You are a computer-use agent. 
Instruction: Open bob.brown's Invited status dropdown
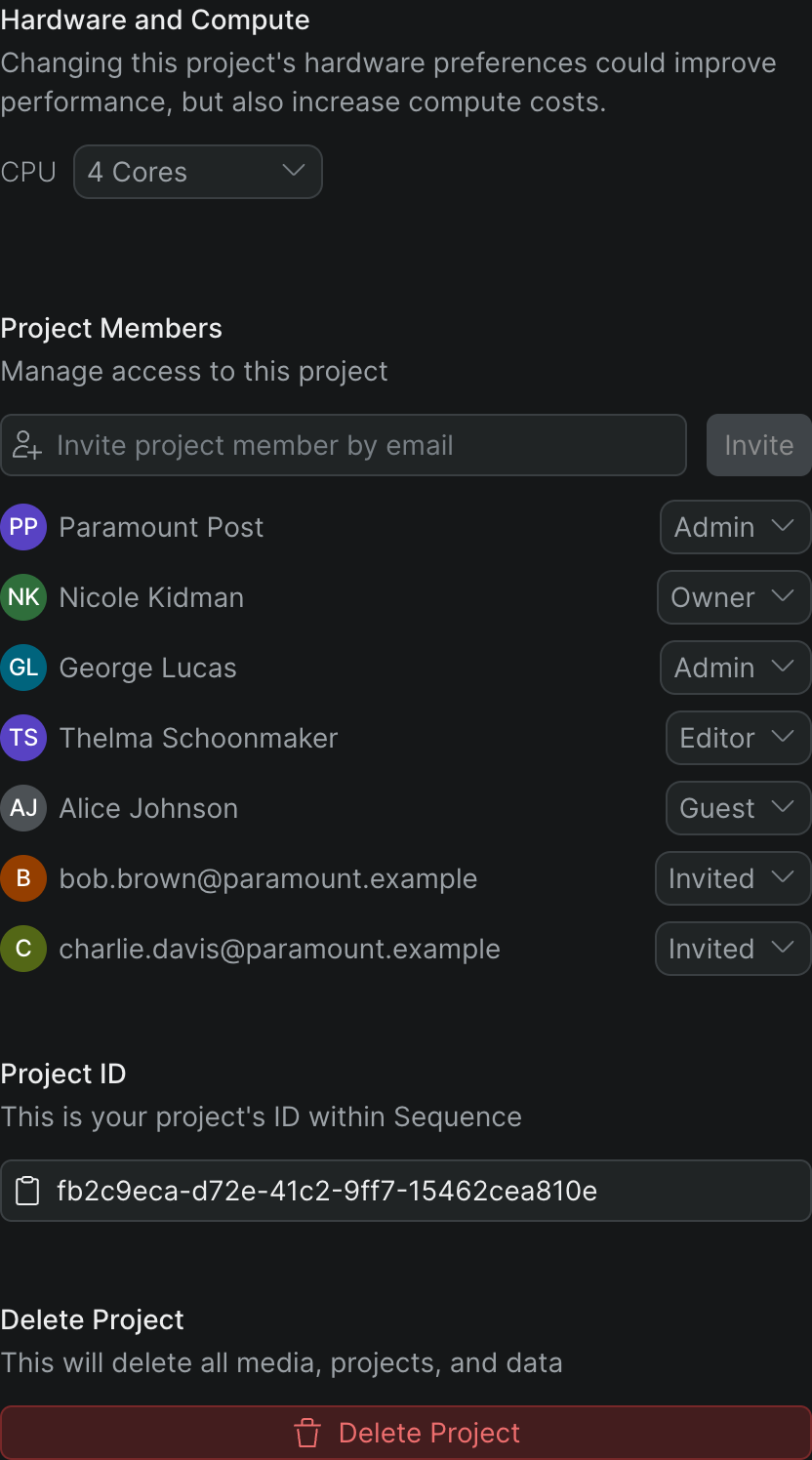point(733,878)
